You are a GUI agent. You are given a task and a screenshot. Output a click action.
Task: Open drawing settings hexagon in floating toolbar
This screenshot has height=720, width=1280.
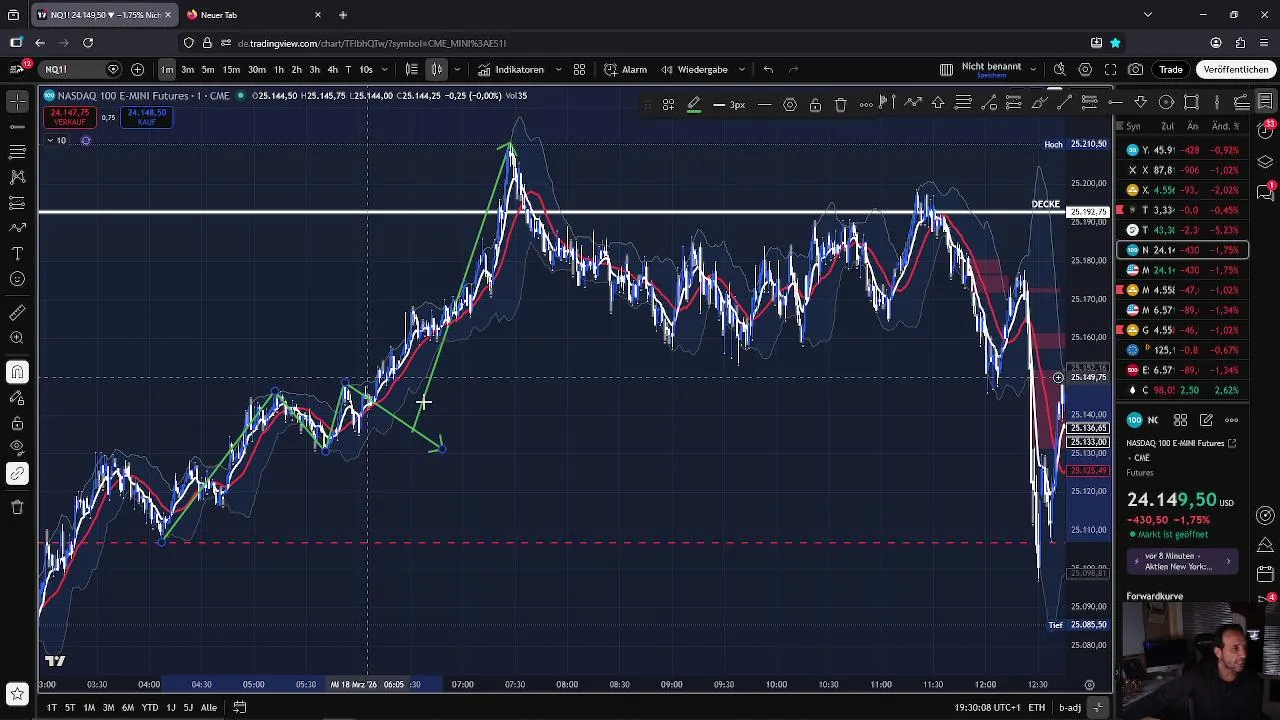[790, 104]
